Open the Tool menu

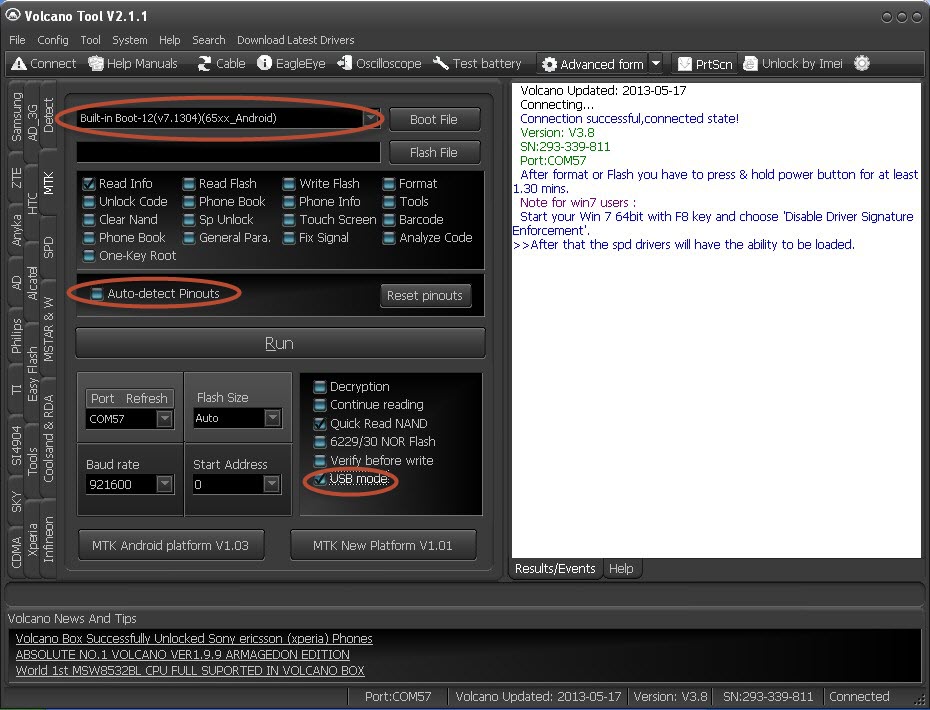click(x=90, y=40)
